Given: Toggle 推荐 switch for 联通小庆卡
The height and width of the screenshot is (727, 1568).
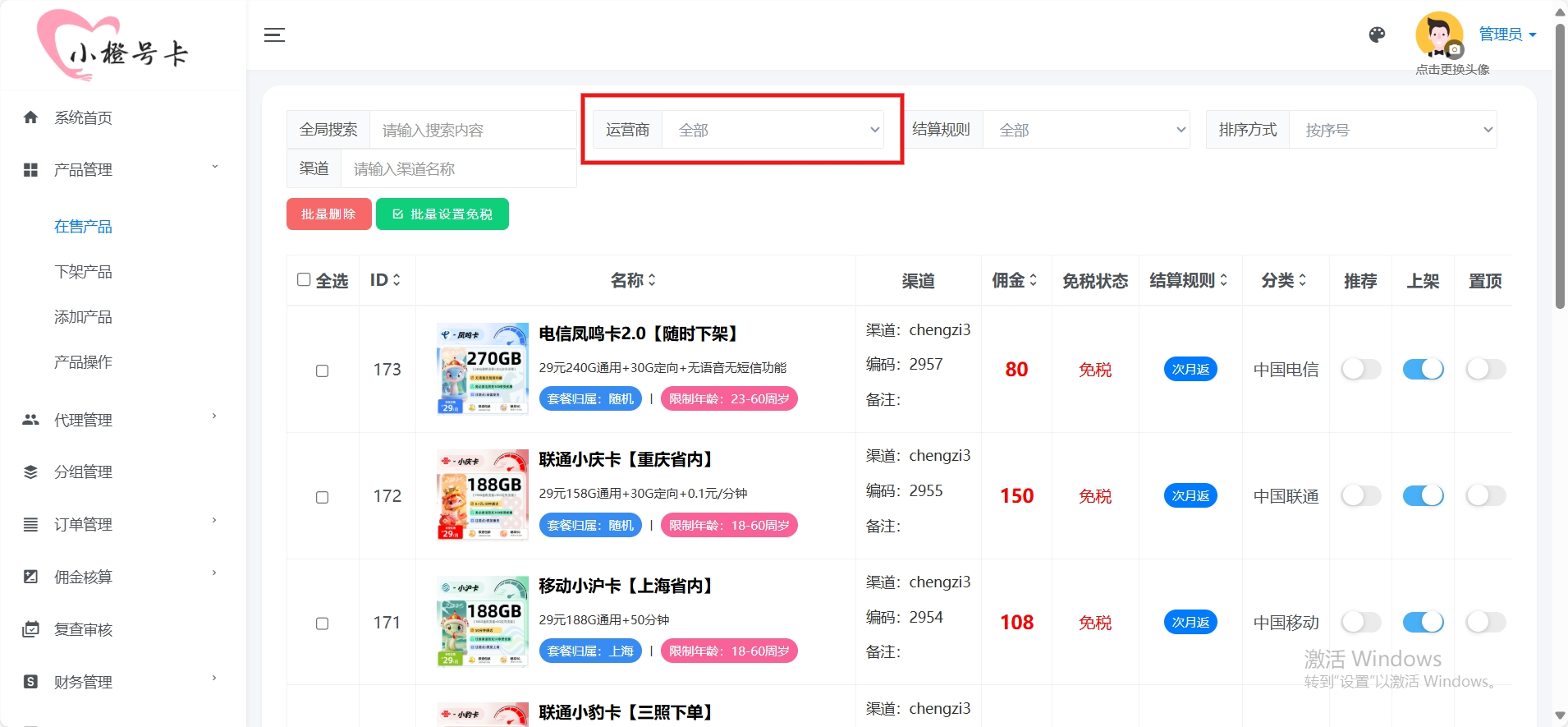Looking at the screenshot, I should [1360, 496].
